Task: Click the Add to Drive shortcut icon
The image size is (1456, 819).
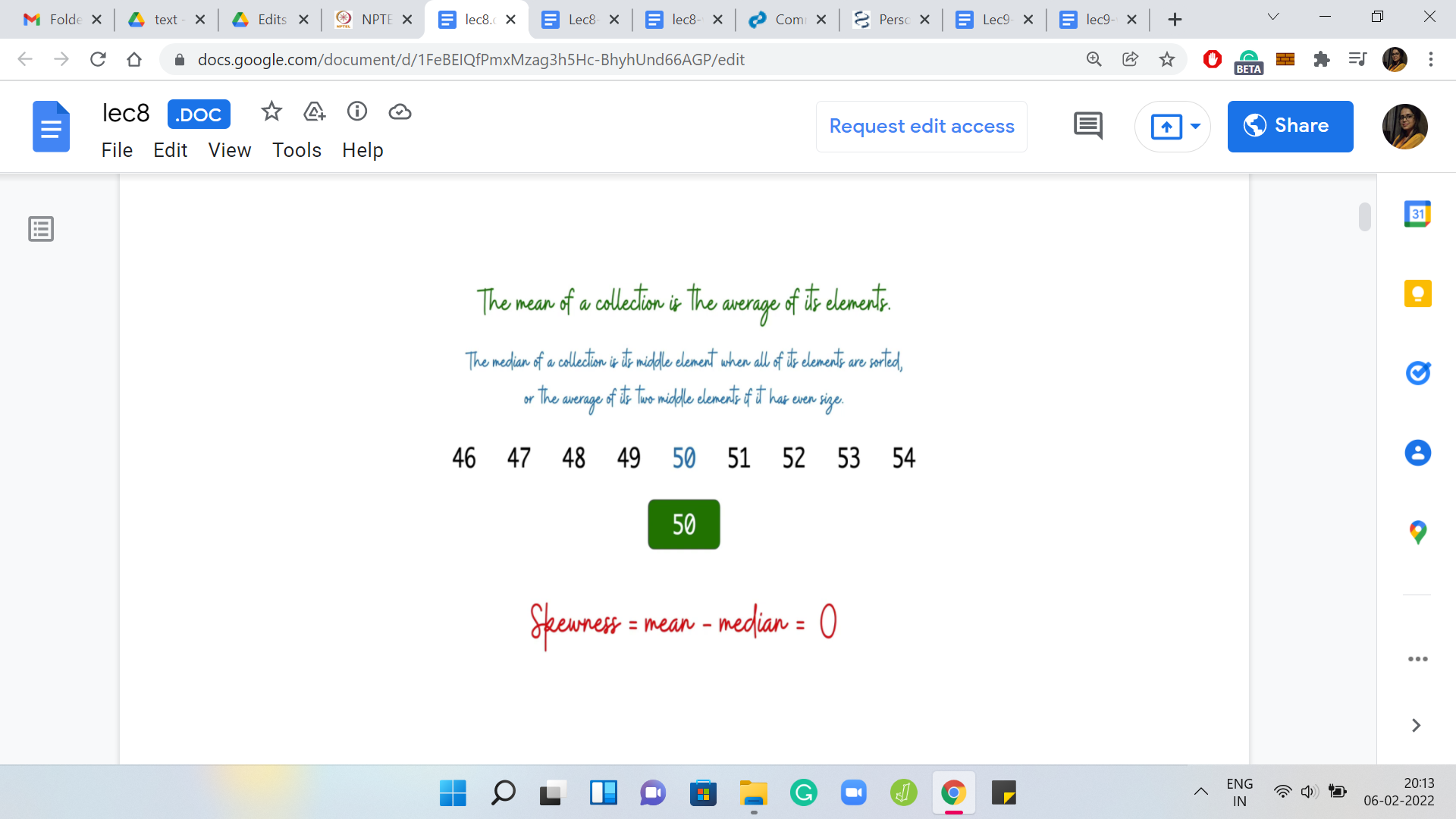Action: coord(314,112)
